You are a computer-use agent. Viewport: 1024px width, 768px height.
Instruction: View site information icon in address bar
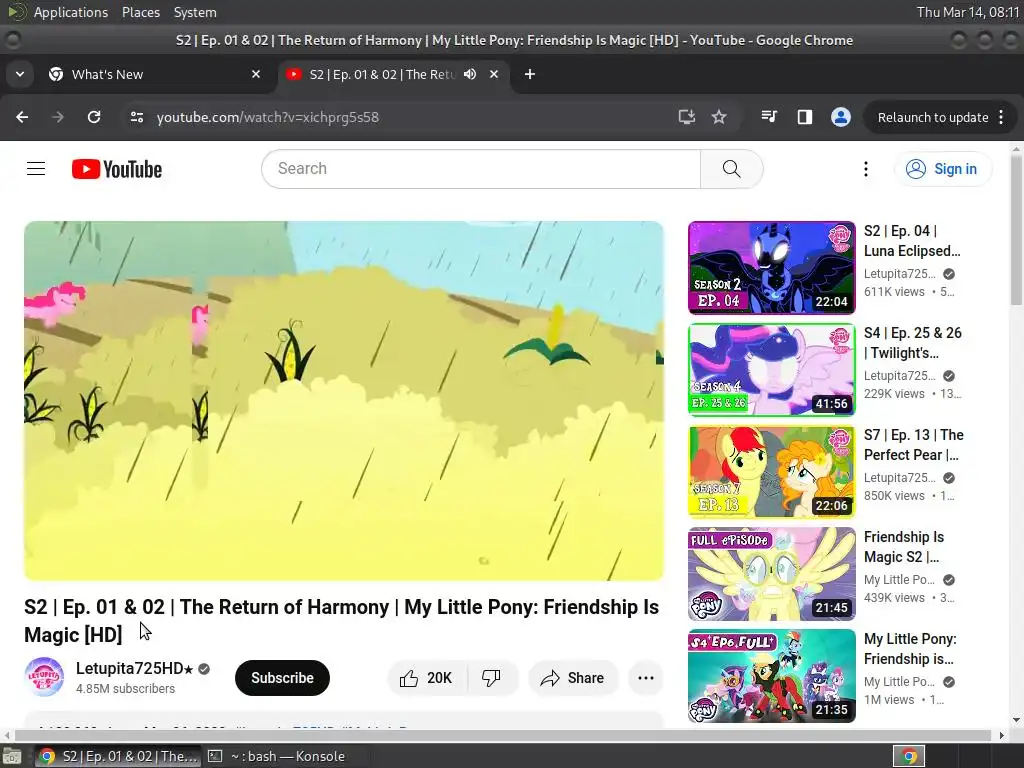(136, 118)
